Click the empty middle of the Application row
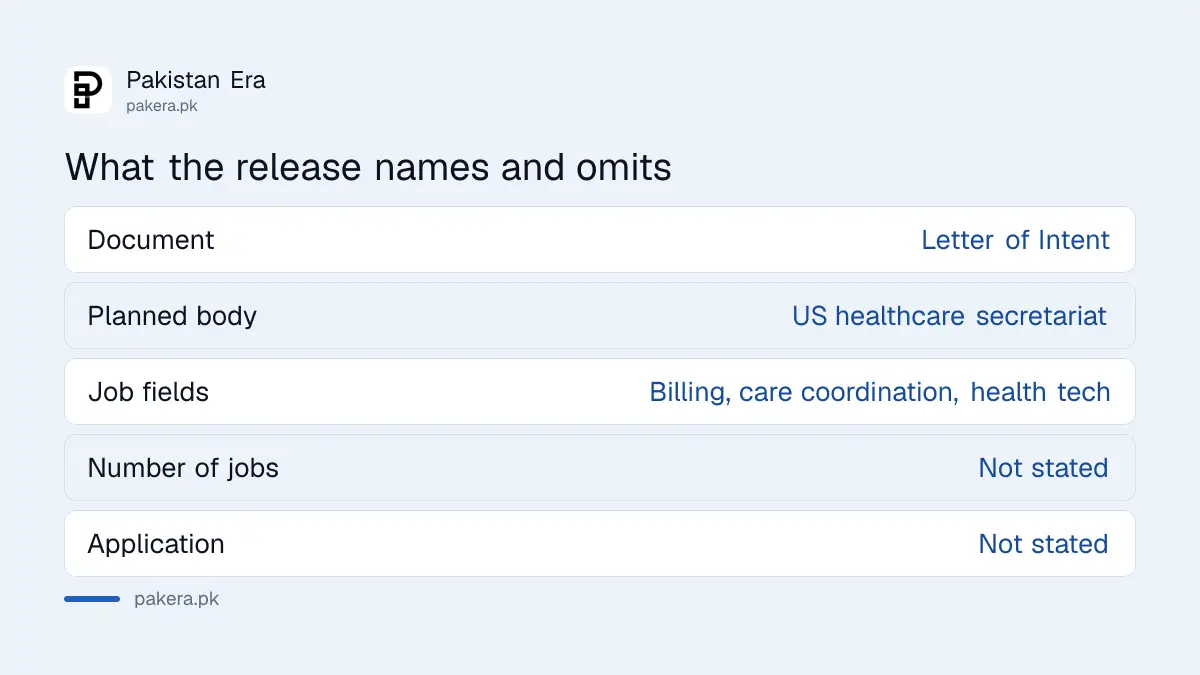The image size is (1200, 675). click(x=601, y=544)
